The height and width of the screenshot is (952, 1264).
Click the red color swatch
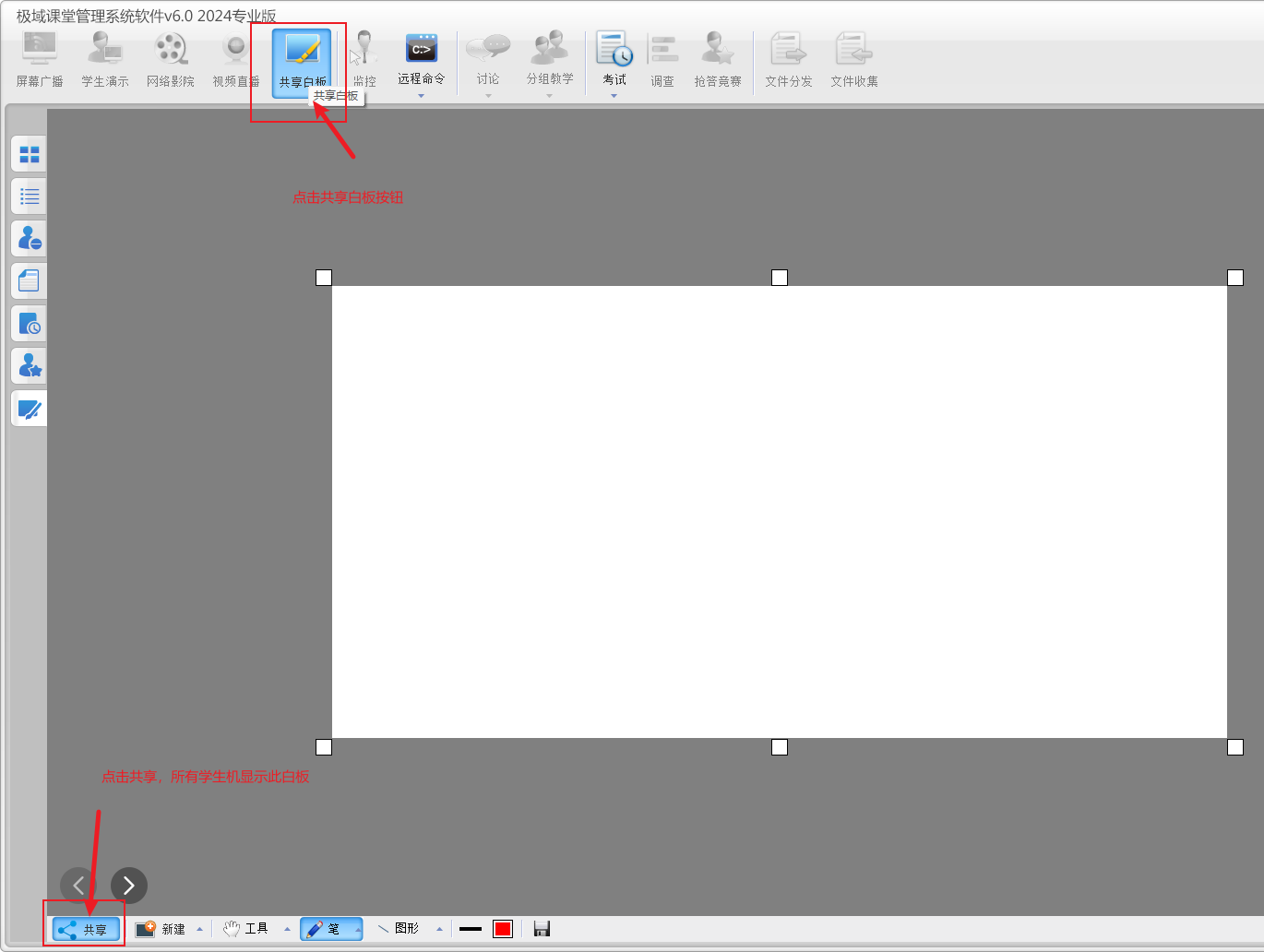[x=503, y=929]
